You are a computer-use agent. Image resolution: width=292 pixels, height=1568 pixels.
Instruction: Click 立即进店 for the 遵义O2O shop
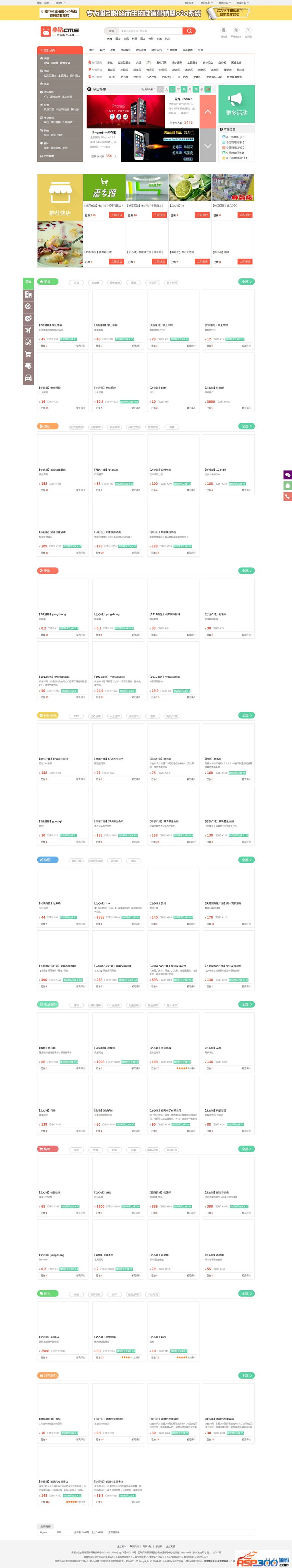pyautogui.click(x=245, y=215)
